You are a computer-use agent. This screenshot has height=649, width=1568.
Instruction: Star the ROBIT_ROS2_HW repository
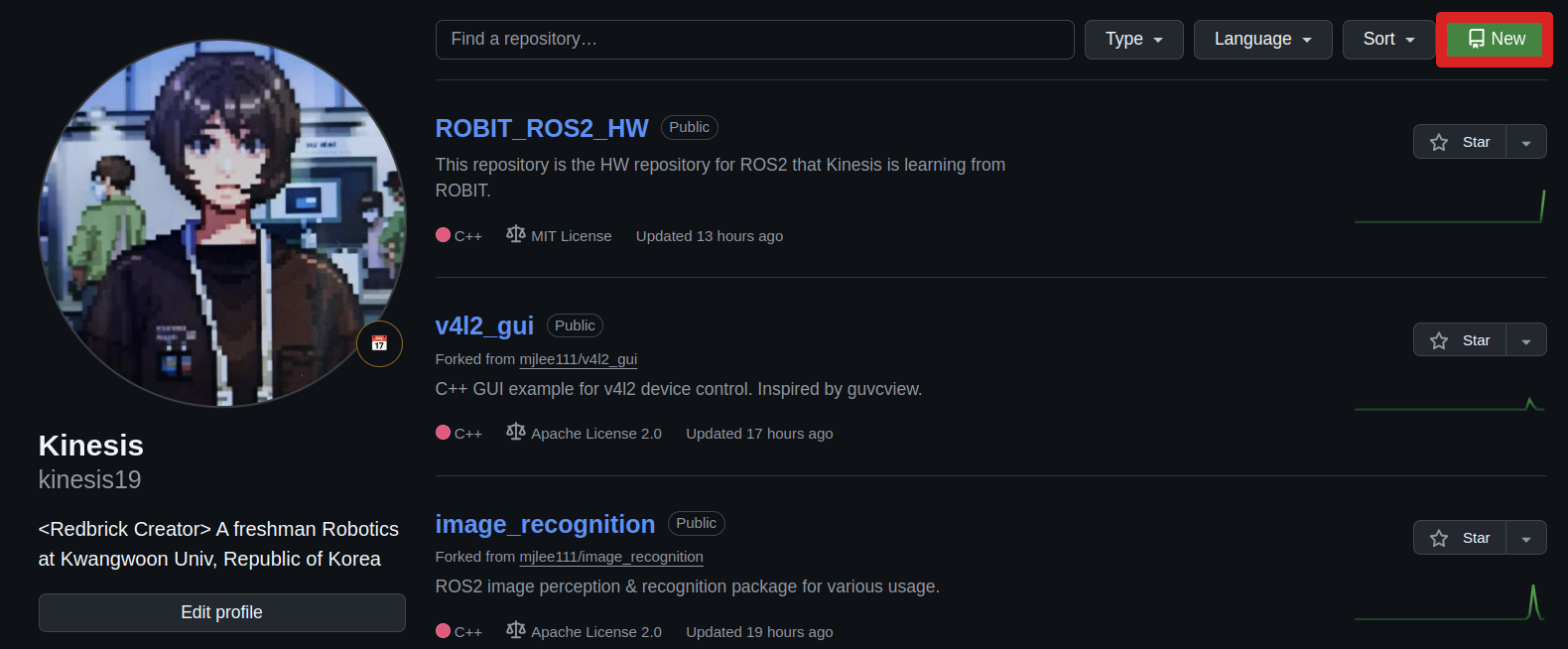(1460, 142)
